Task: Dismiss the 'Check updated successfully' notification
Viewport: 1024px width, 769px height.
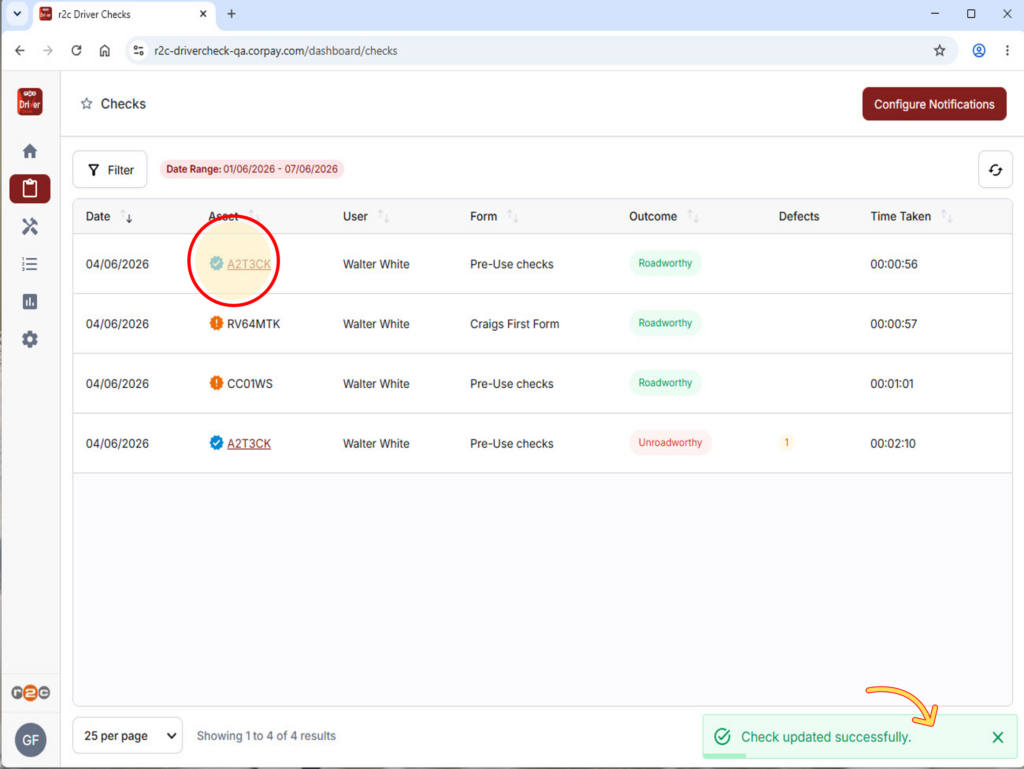Action: (997, 737)
